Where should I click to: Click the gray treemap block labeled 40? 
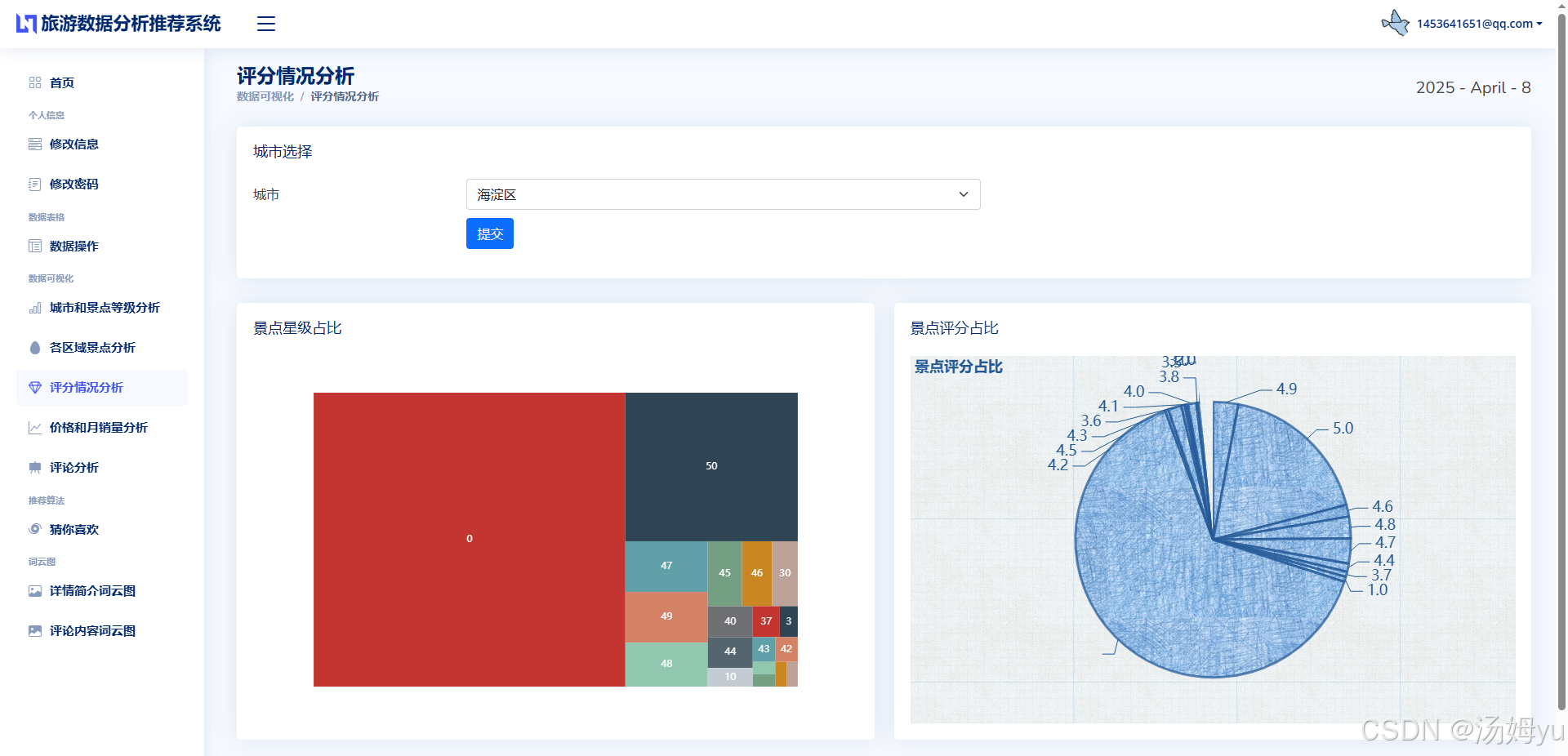click(730, 621)
